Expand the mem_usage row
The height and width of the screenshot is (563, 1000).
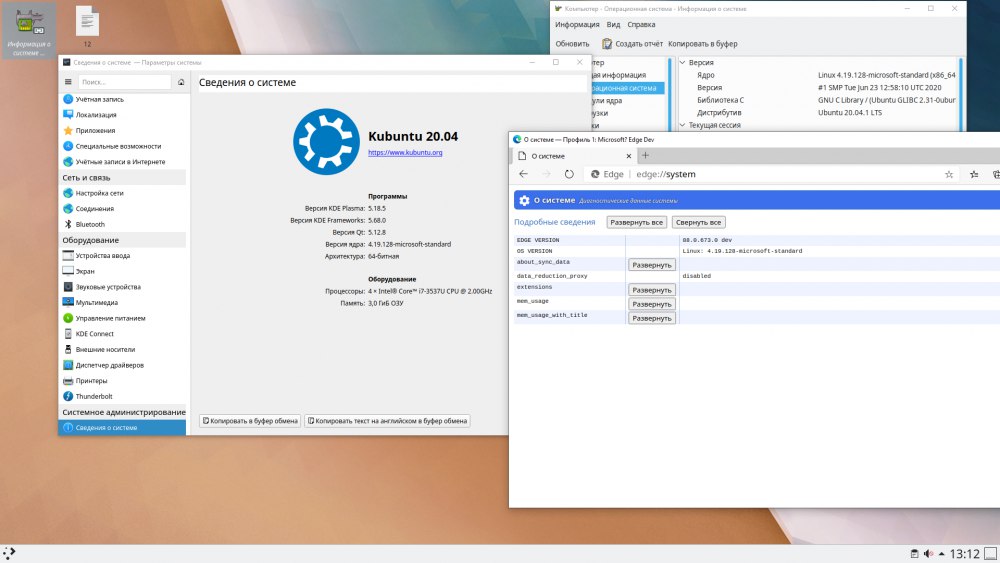coord(652,304)
